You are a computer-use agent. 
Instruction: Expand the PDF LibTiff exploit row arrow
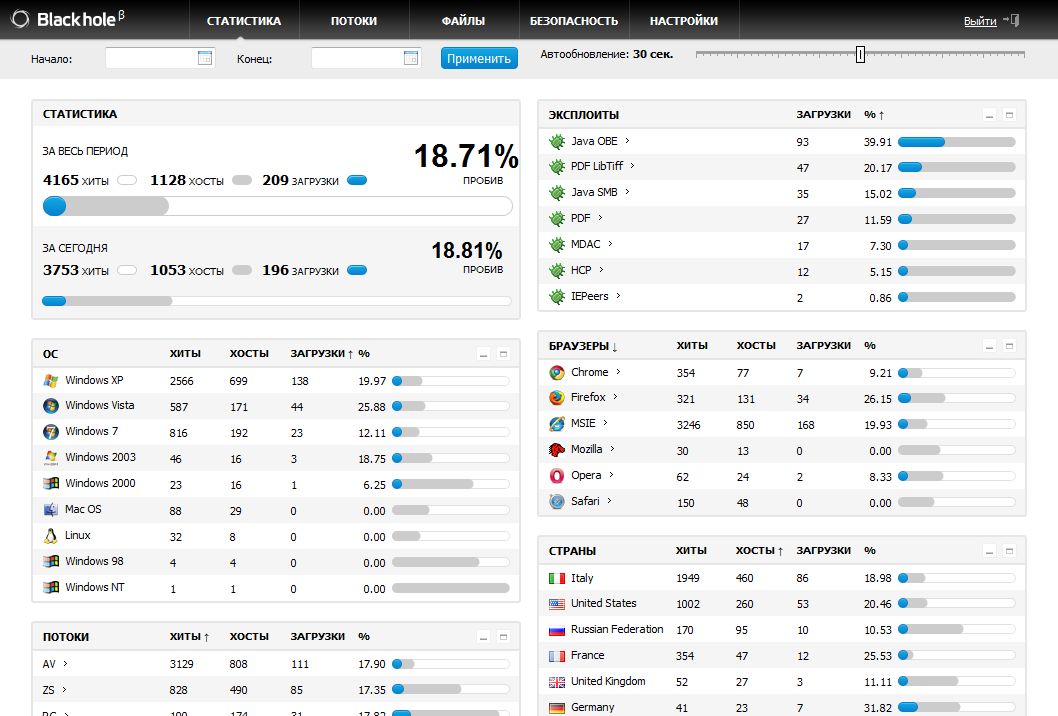(x=633, y=166)
